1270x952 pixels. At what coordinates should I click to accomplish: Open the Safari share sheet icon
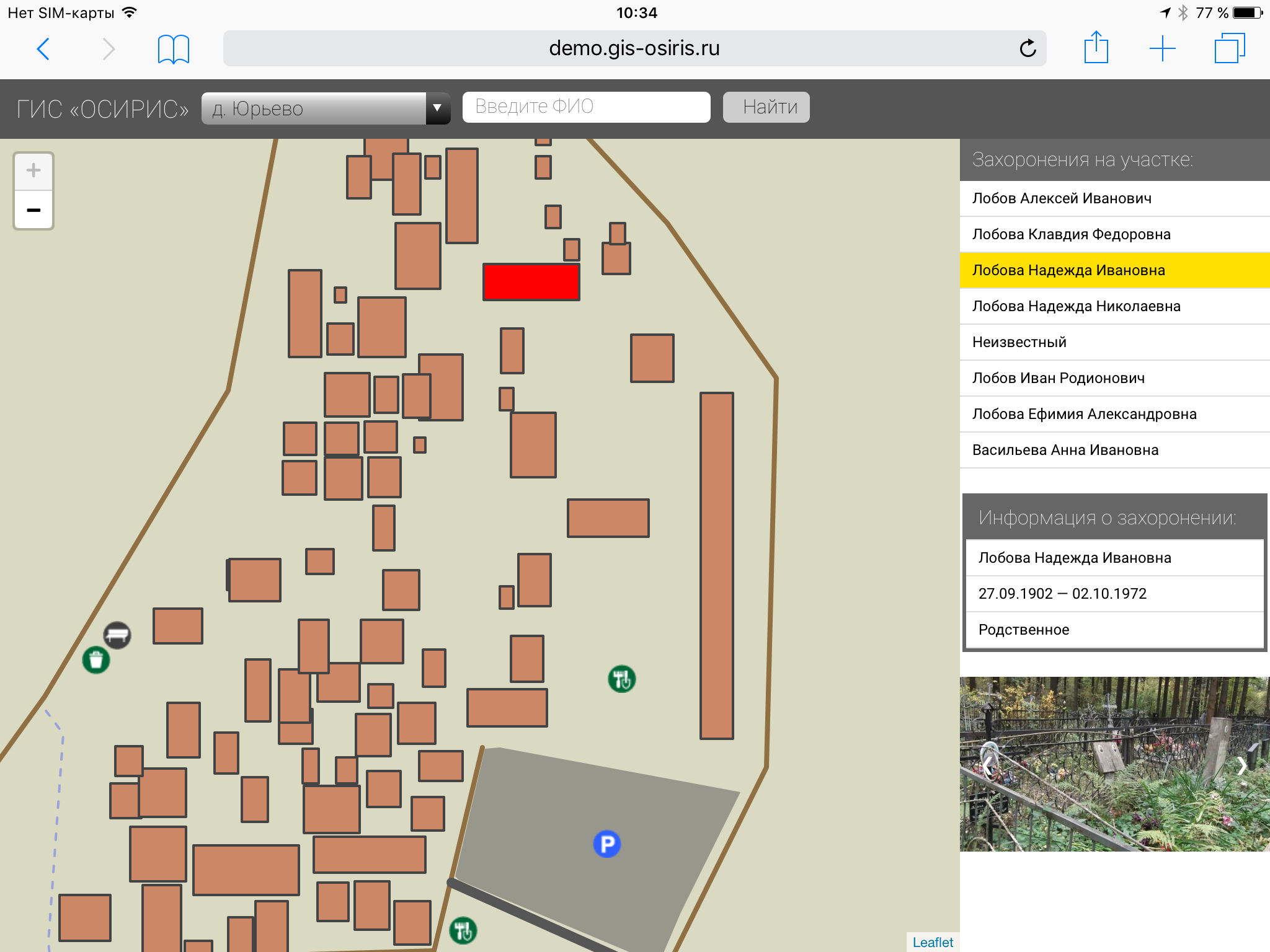[1096, 47]
